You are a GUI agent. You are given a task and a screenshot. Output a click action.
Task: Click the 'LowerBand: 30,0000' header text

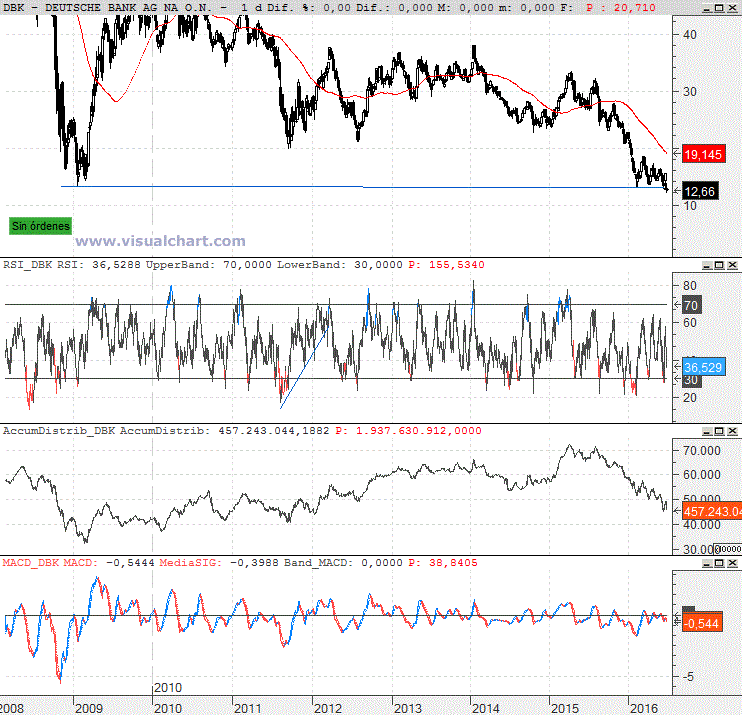[x=340, y=265]
